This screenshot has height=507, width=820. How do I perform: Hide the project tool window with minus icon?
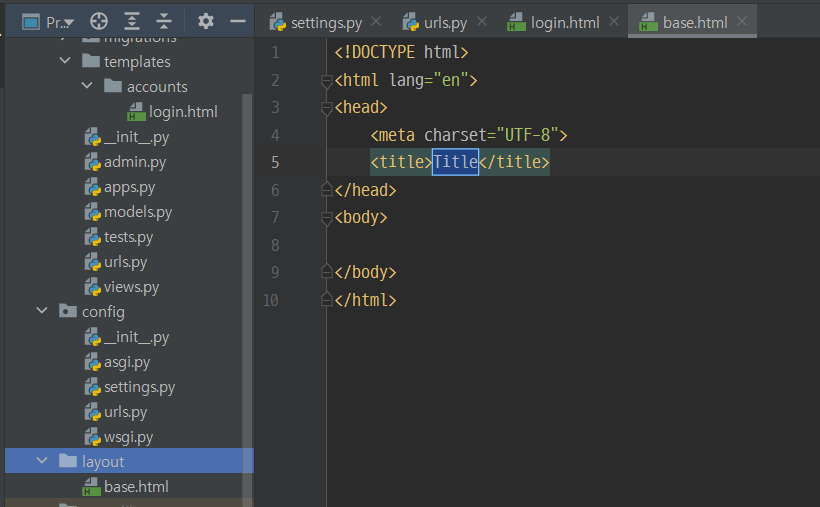(x=238, y=21)
